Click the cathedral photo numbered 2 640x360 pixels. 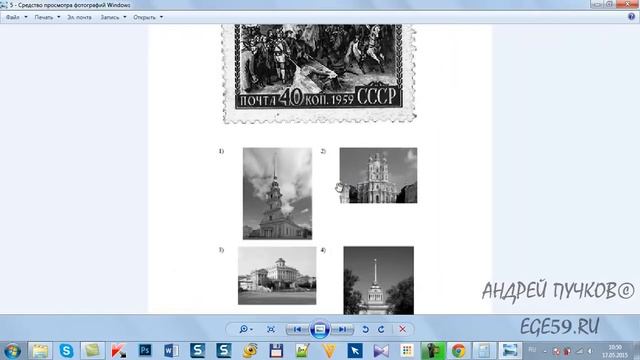[378, 176]
